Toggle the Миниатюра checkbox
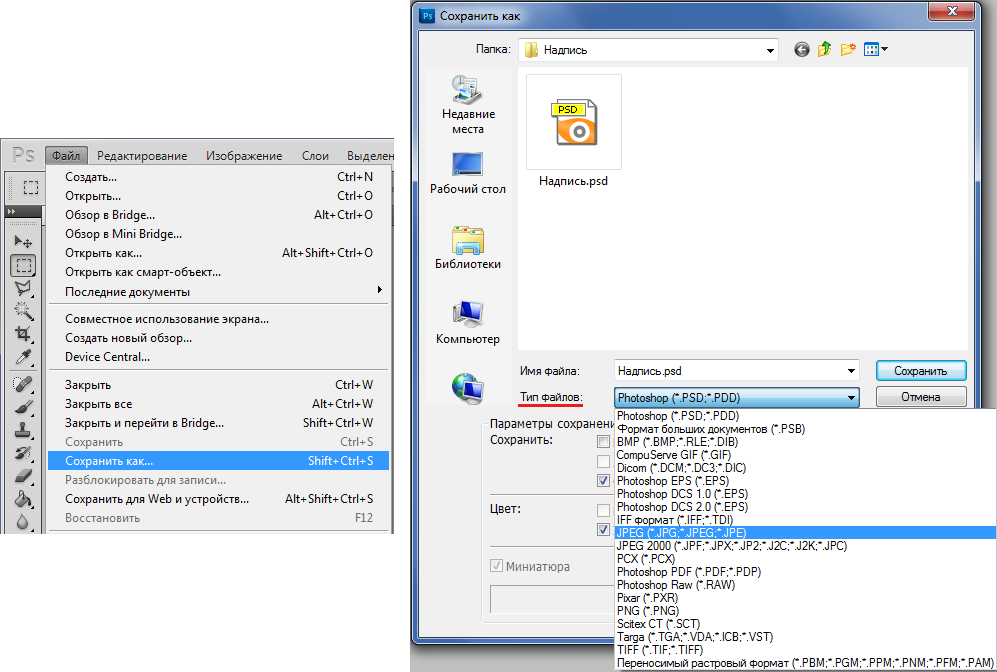This screenshot has height=672, width=997. pos(497,566)
